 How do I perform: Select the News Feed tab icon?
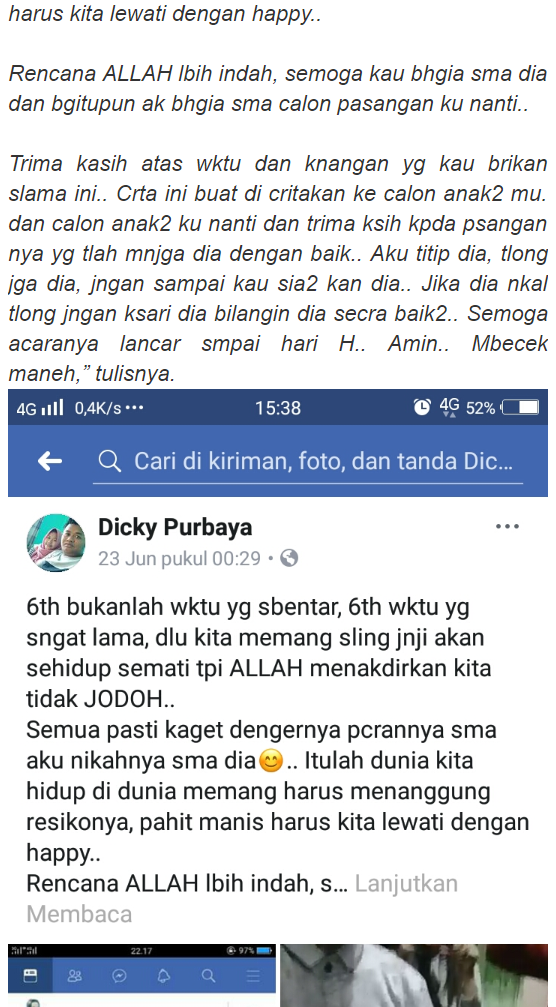(30, 976)
